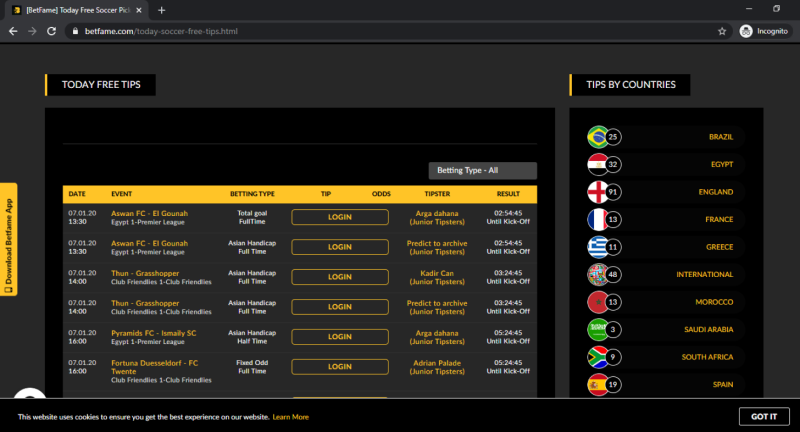The image size is (800, 432).
Task: Click the Brazil tip count badge 25
Action: 613,137
